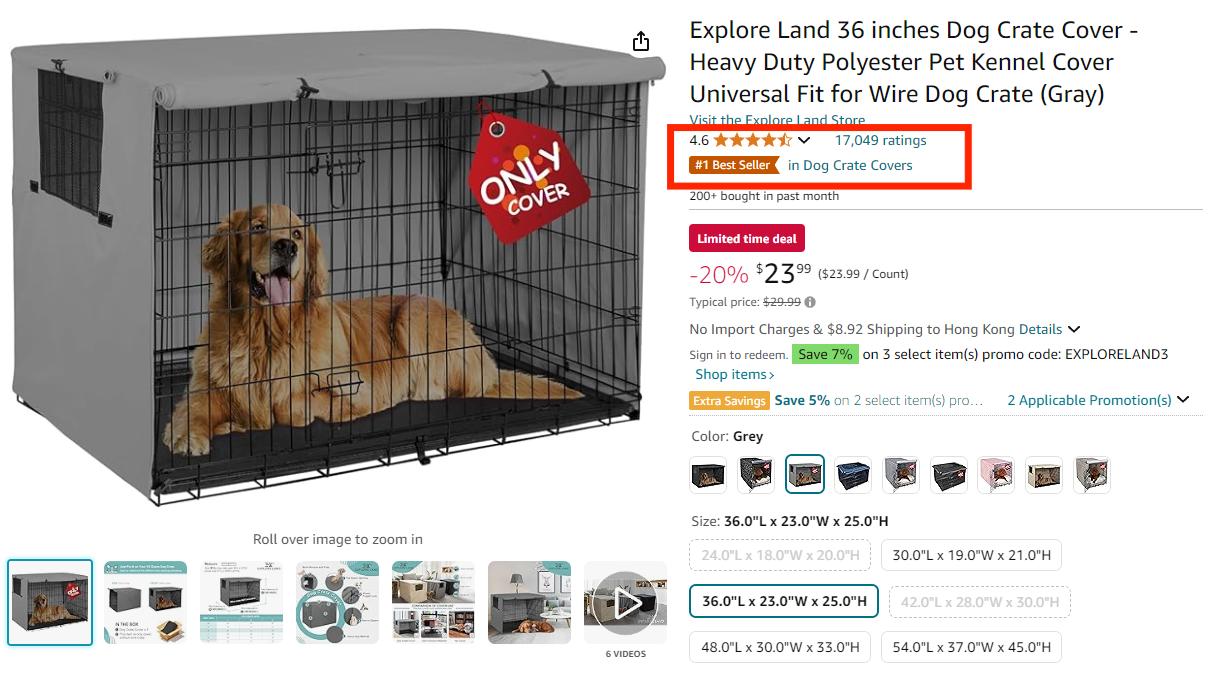Click the #1 Best Seller badge
Screen dimensions: 1217x676
click(x=734, y=165)
